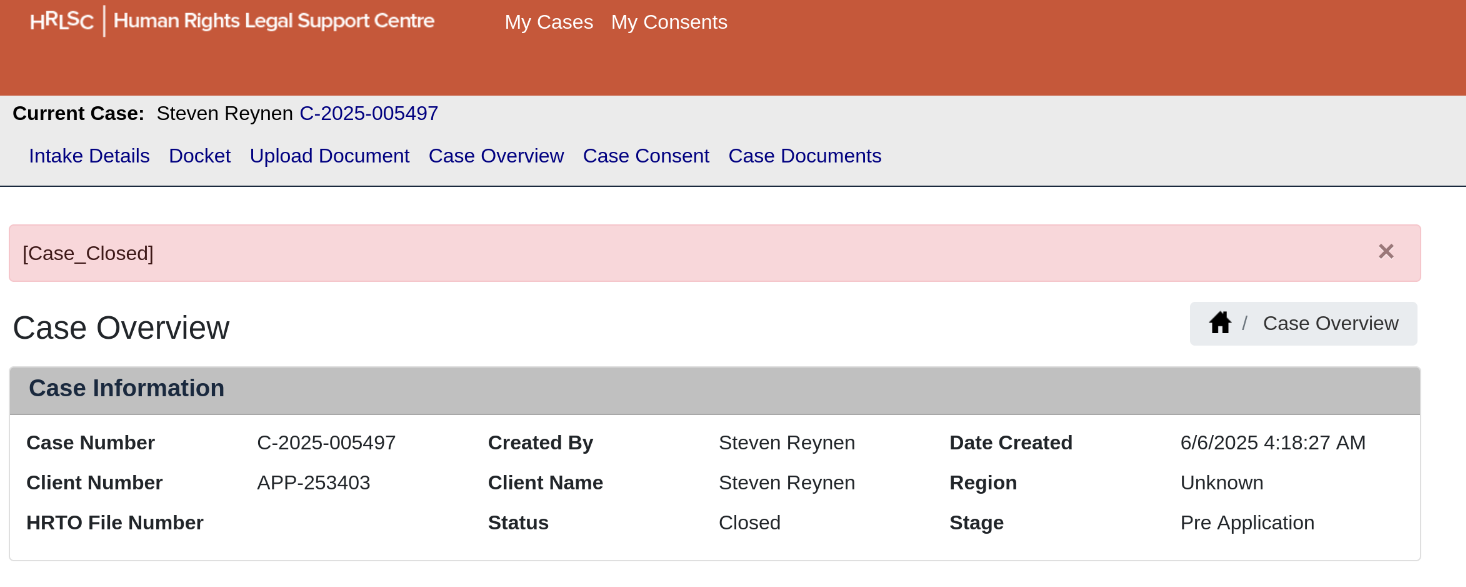This screenshot has width=1466, height=587.
Task: Click the Pre Application stage value
Action: [1247, 523]
